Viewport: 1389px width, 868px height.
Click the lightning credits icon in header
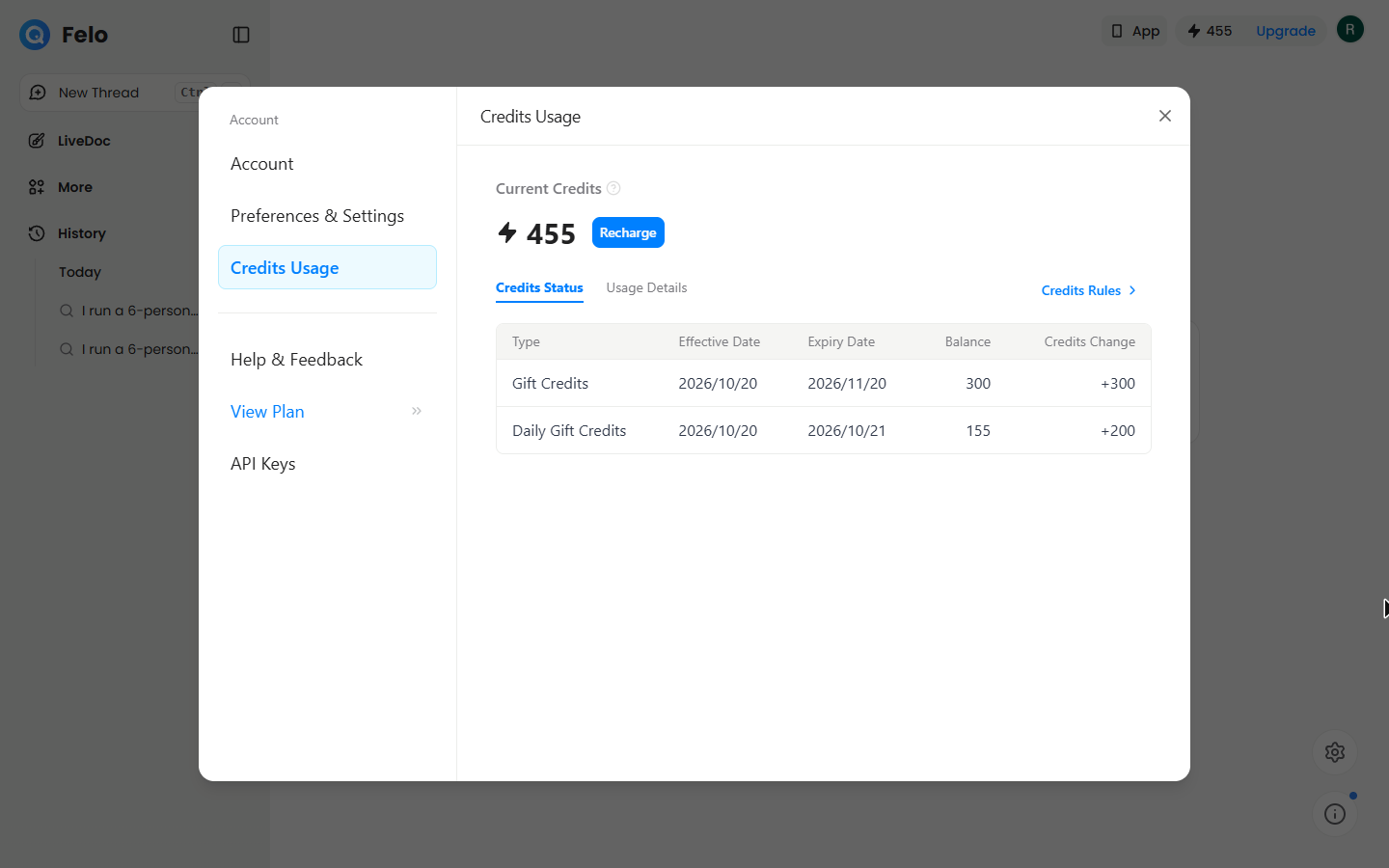click(1194, 31)
